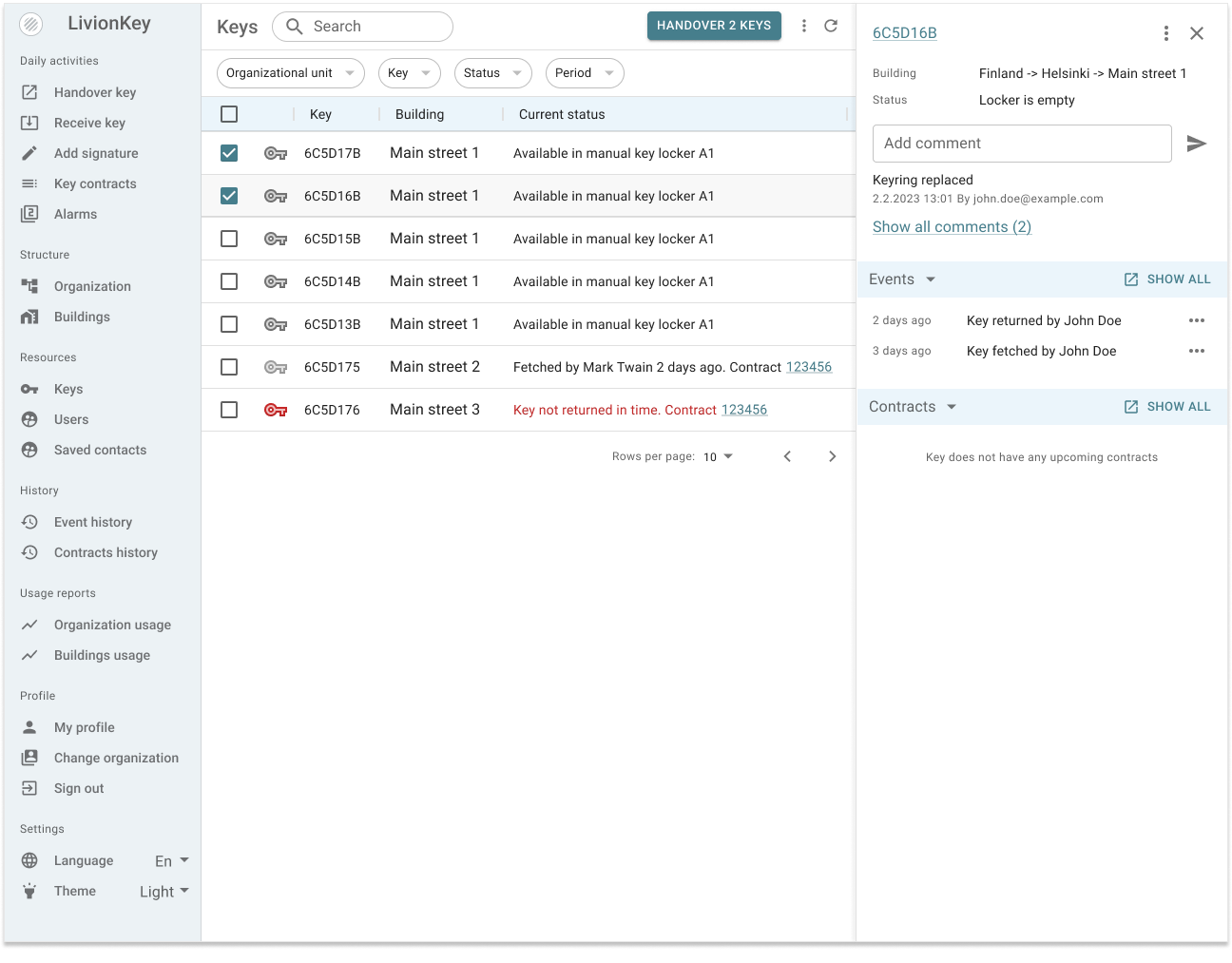Image resolution: width=1232 pixels, height=963 pixels.
Task: Send the comment using the arrow icon
Action: click(x=1197, y=143)
